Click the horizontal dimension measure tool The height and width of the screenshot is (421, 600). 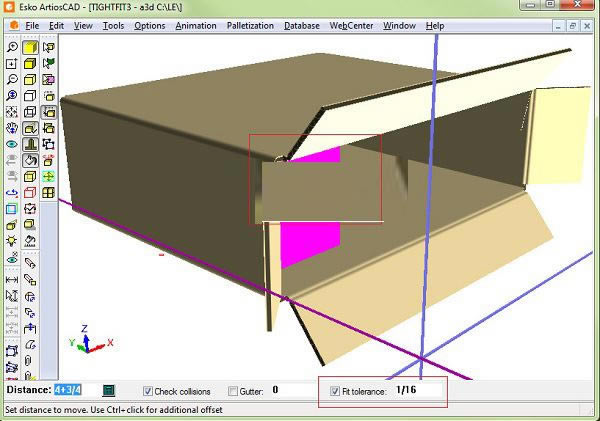11,281
